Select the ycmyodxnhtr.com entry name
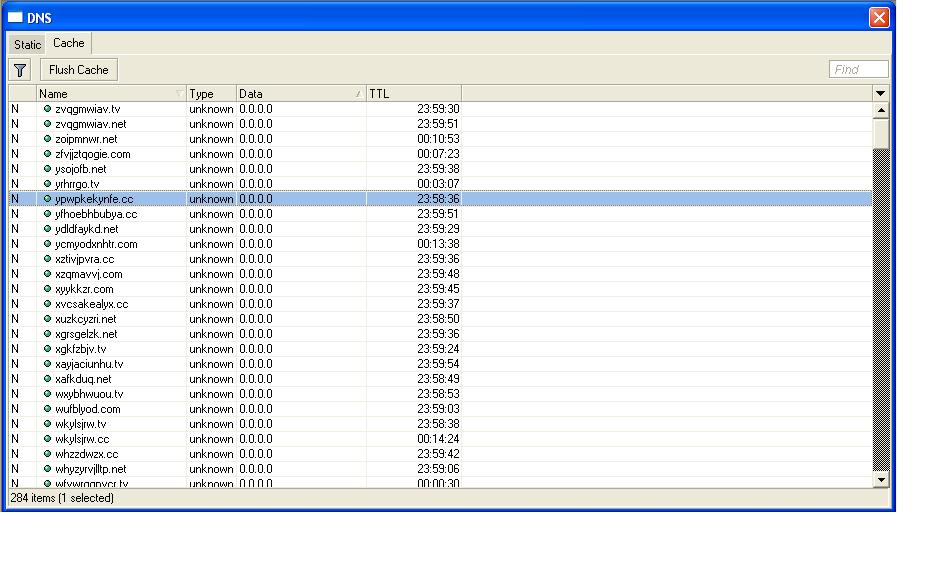The width and height of the screenshot is (941, 572). (96, 244)
